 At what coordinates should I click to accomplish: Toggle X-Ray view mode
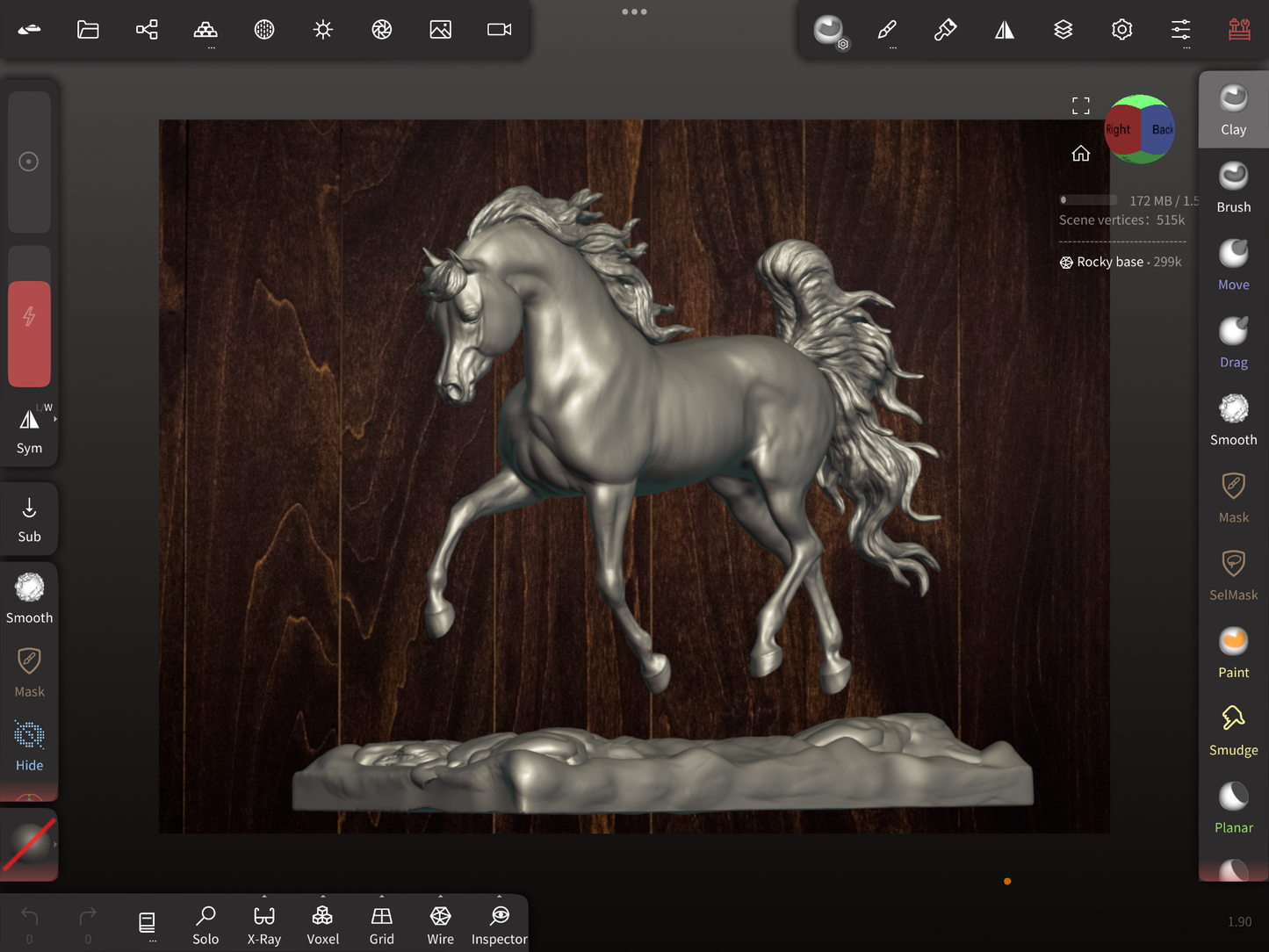click(263, 924)
